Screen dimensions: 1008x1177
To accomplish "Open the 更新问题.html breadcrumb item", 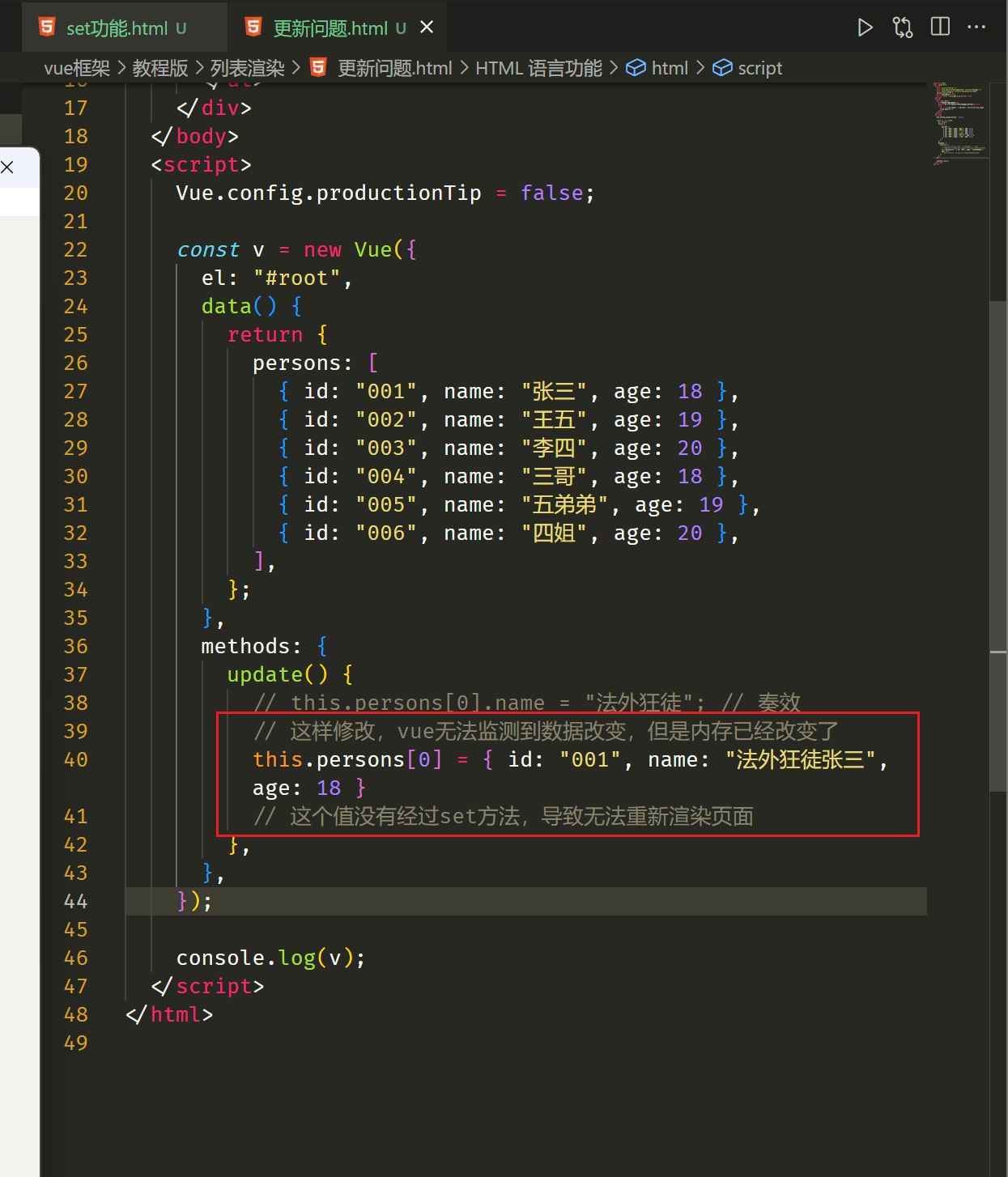I will [395, 68].
